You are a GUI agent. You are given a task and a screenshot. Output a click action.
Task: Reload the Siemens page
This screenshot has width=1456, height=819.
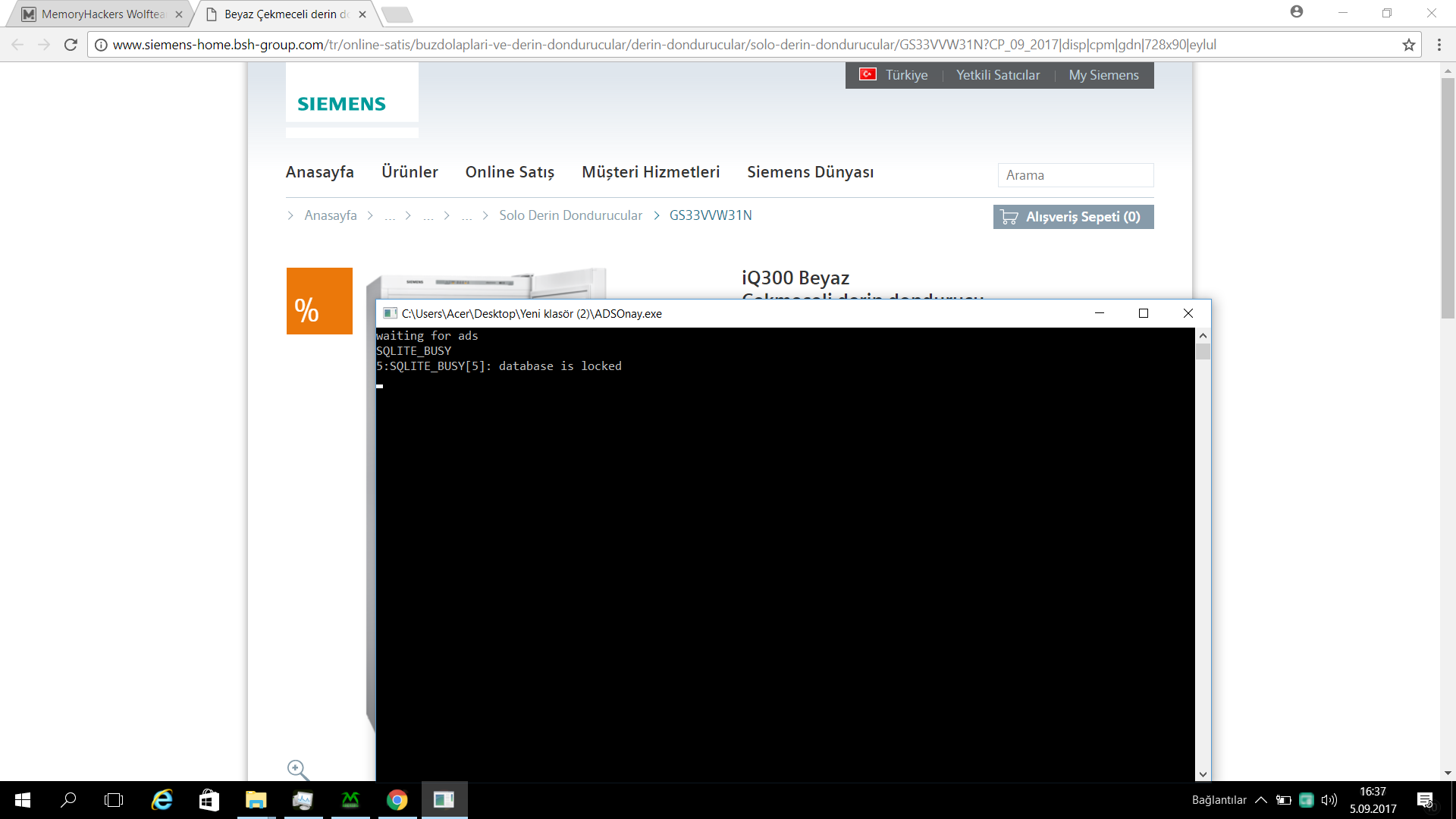click(x=71, y=45)
